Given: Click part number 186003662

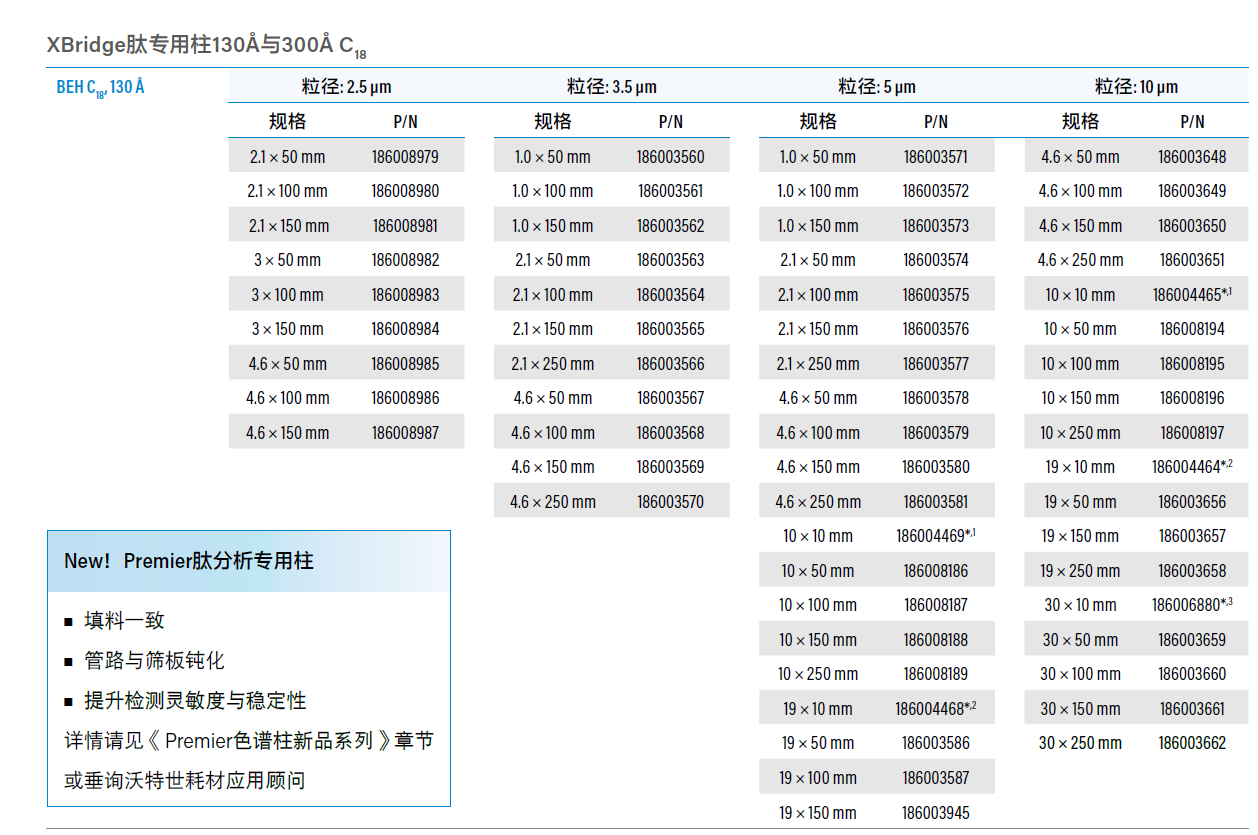Looking at the screenshot, I should (x=1192, y=743).
